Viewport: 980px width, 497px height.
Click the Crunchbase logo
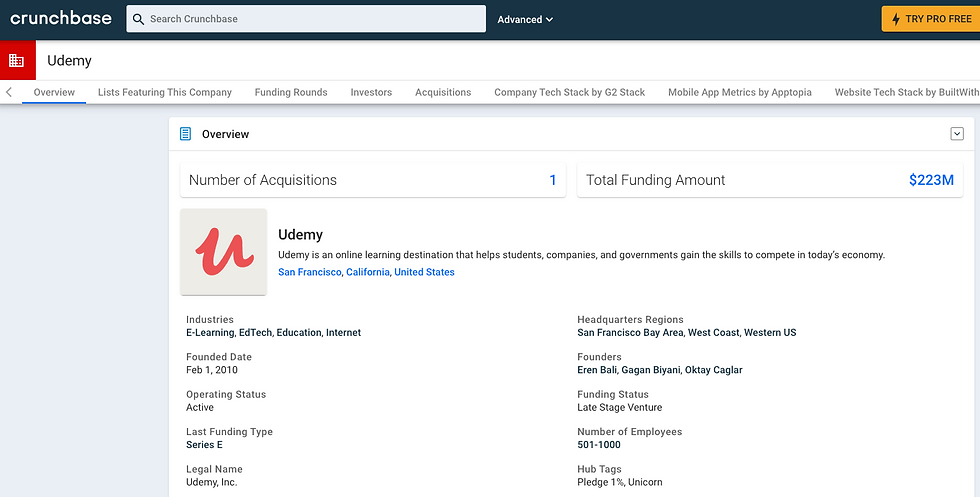pos(61,18)
